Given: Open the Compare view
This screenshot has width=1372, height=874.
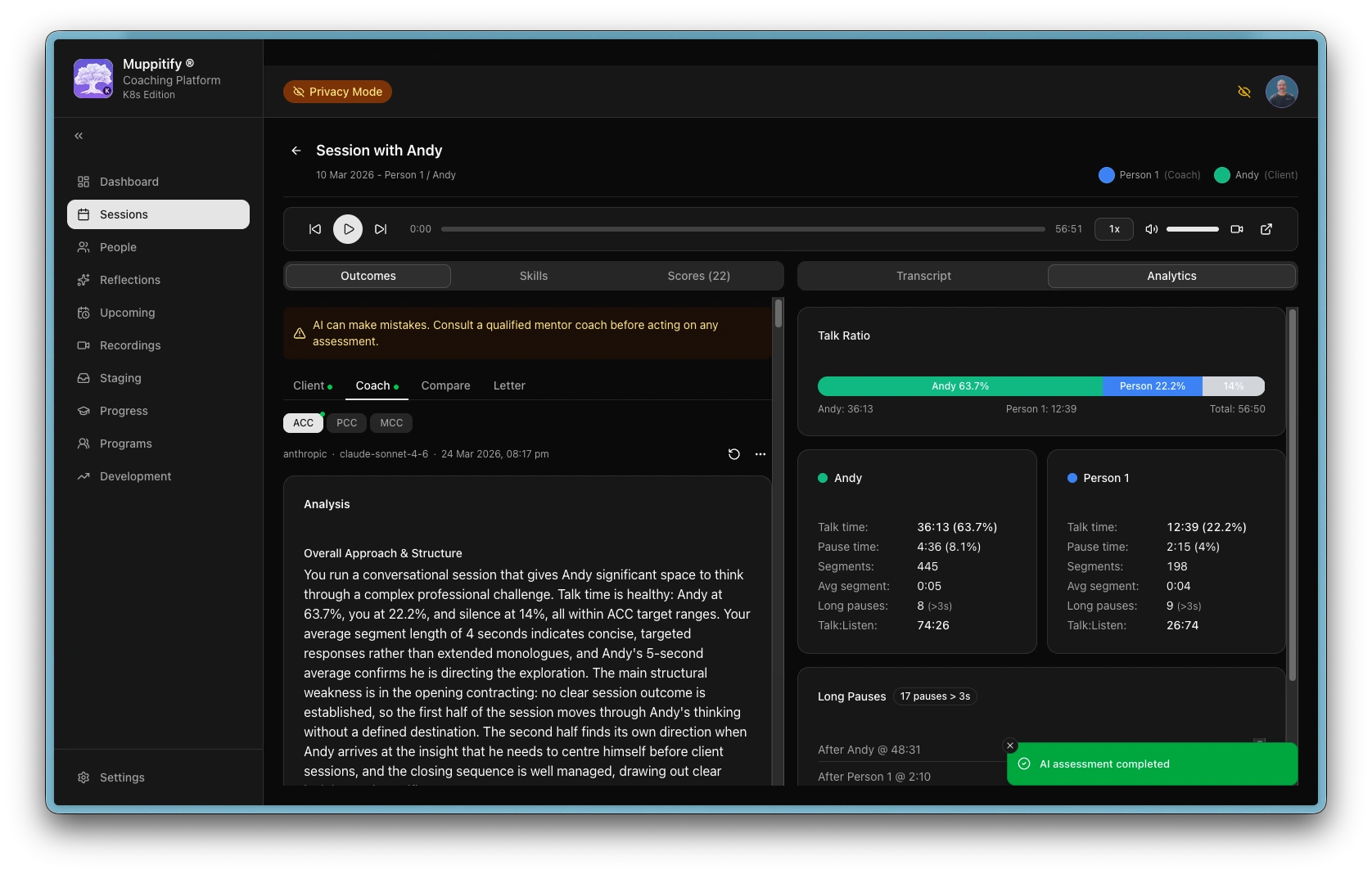Looking at the screenshot, I should [x=445, y=385].
